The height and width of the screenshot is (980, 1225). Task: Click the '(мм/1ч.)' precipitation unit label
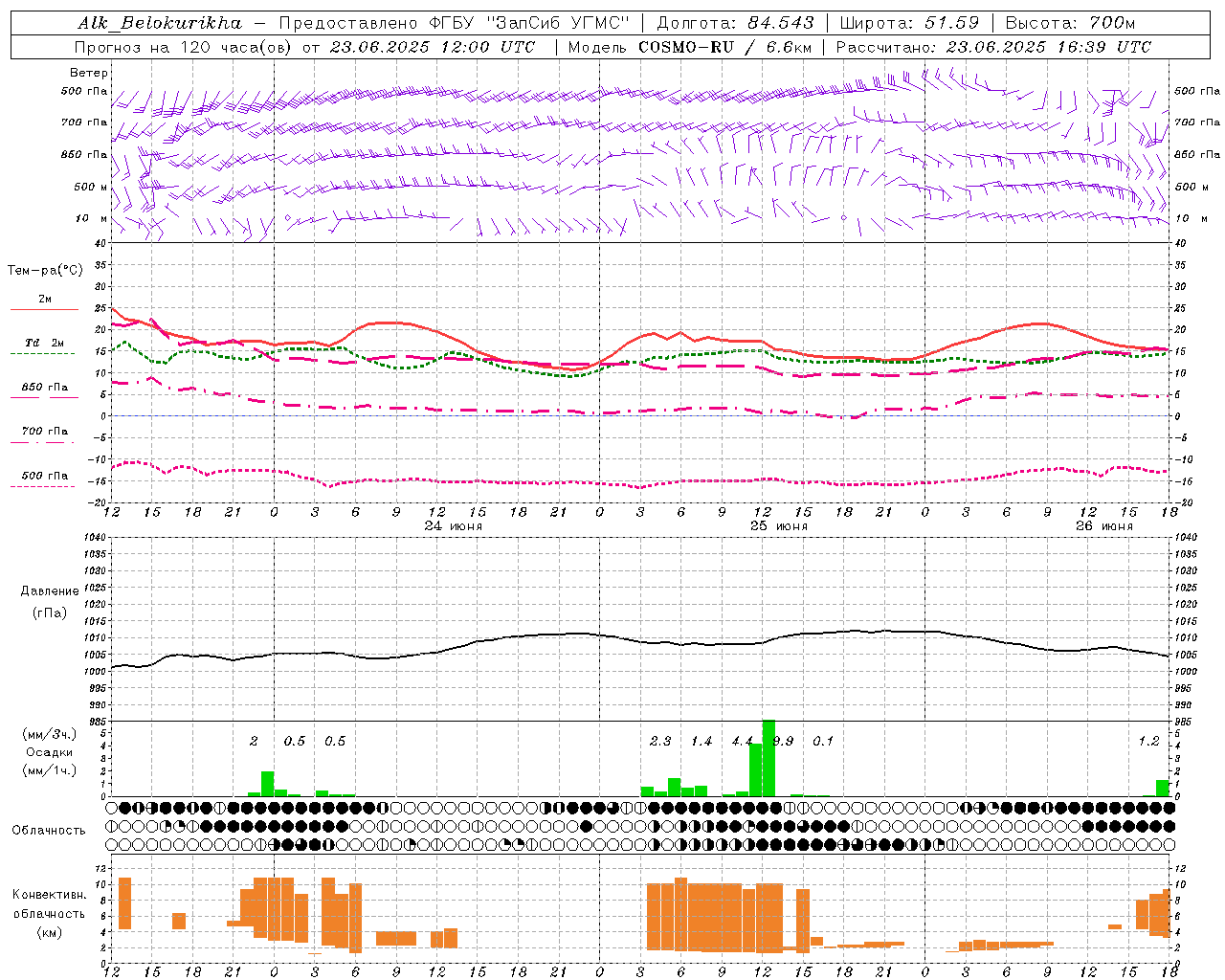(49, 770)
